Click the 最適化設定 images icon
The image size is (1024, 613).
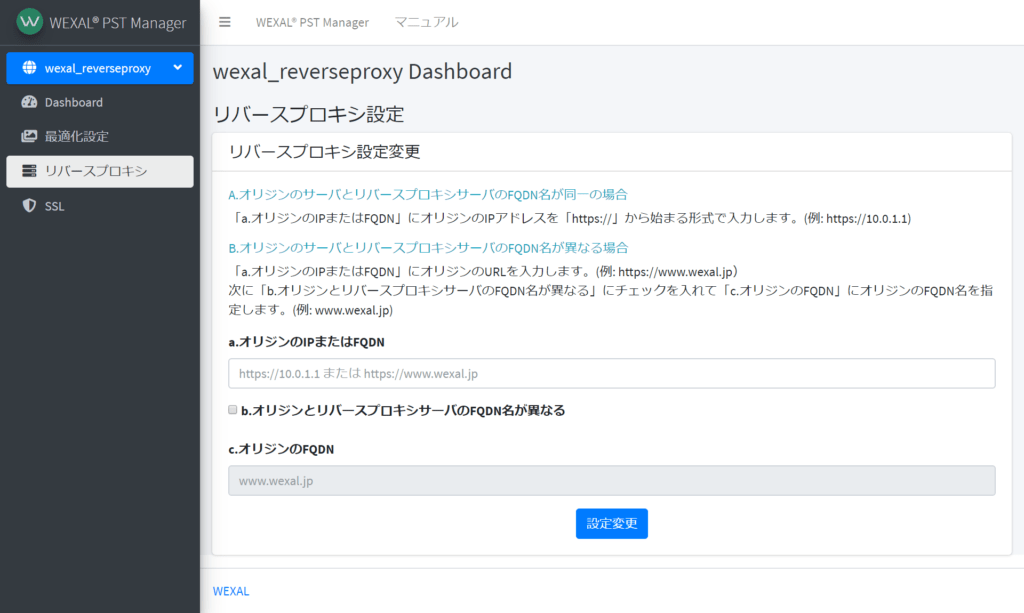[x=29, y=136]
